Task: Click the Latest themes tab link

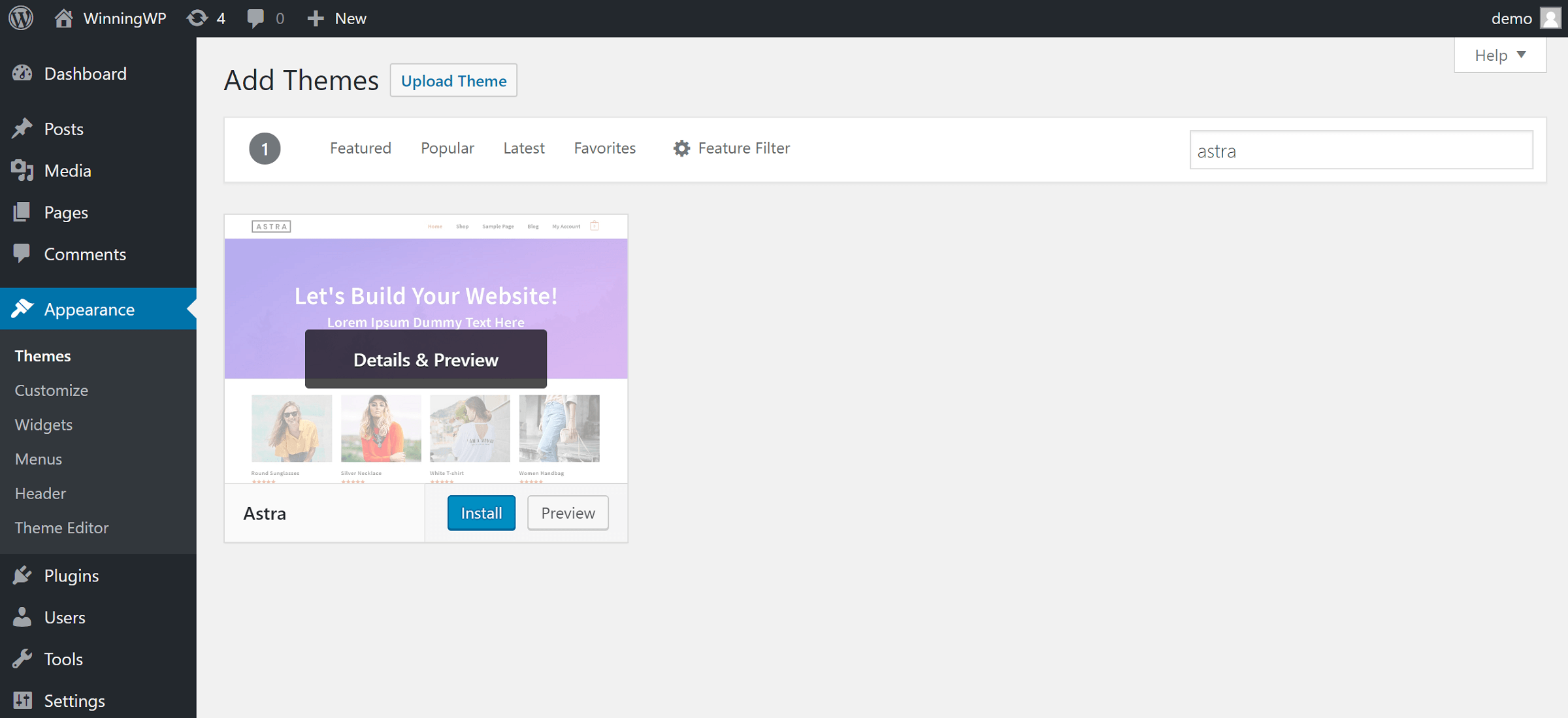Action: pos(524,148)
